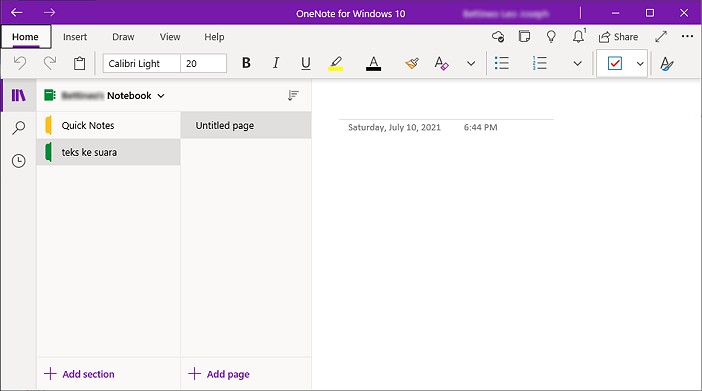Go back with the left arrow
Image resolution: width=702 pixels, height=391 pixels.
[x=17, y=13]
